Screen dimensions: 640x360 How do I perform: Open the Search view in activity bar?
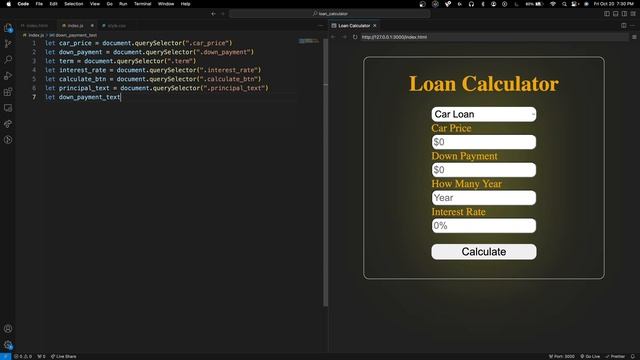8,60
